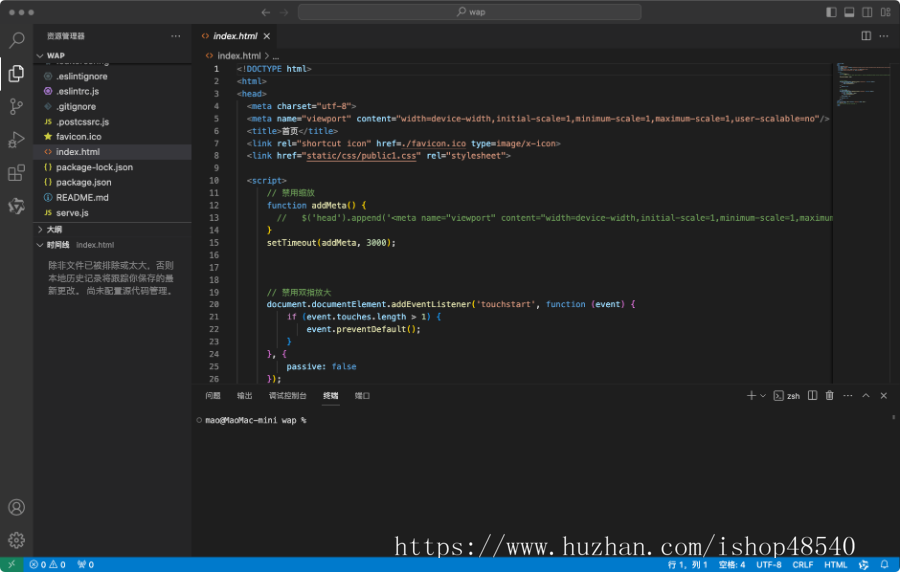Viewport: 900px width, 572px height.
Task: Toggle the secondary sidebar layout button
Action: point(866,12)
